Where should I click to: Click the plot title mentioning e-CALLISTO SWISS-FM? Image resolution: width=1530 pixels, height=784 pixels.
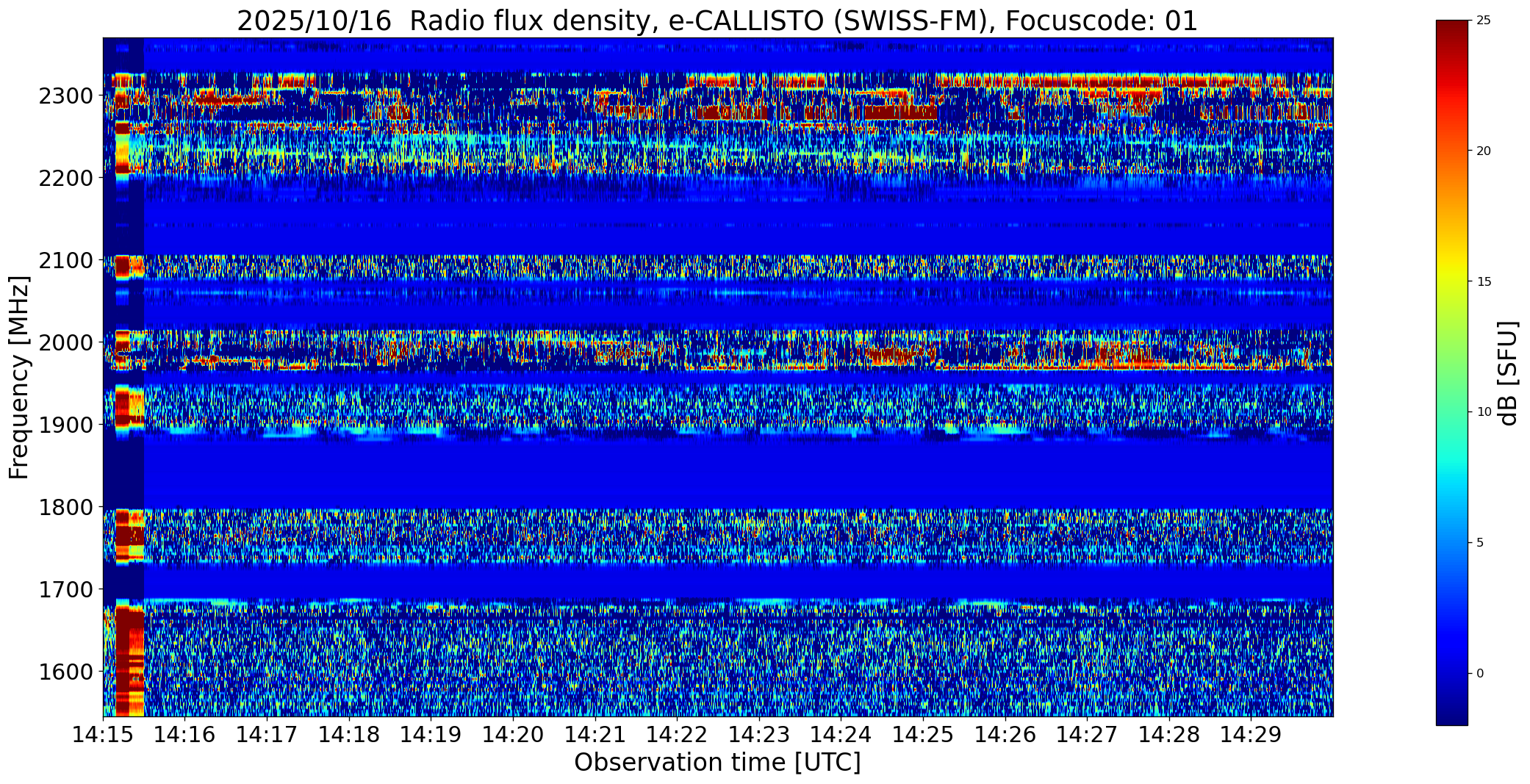pyautogui.click(x=717, y=21)
